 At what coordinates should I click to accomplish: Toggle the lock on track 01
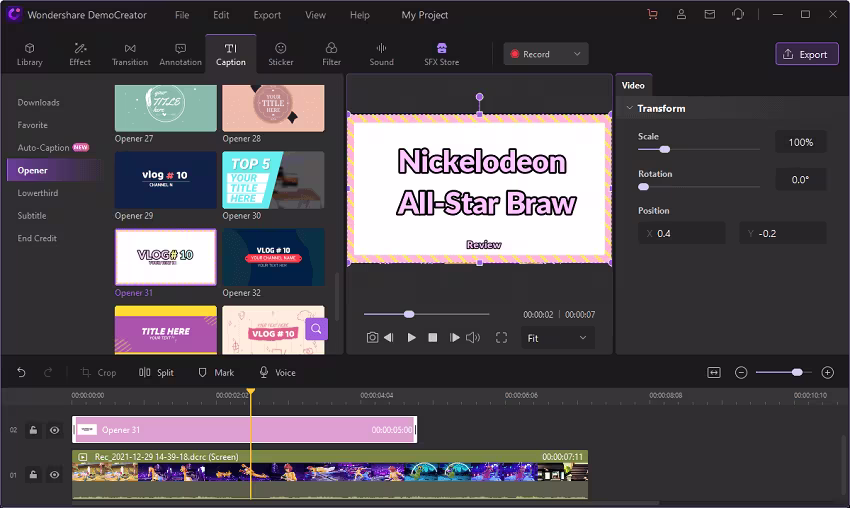point(33,475)
